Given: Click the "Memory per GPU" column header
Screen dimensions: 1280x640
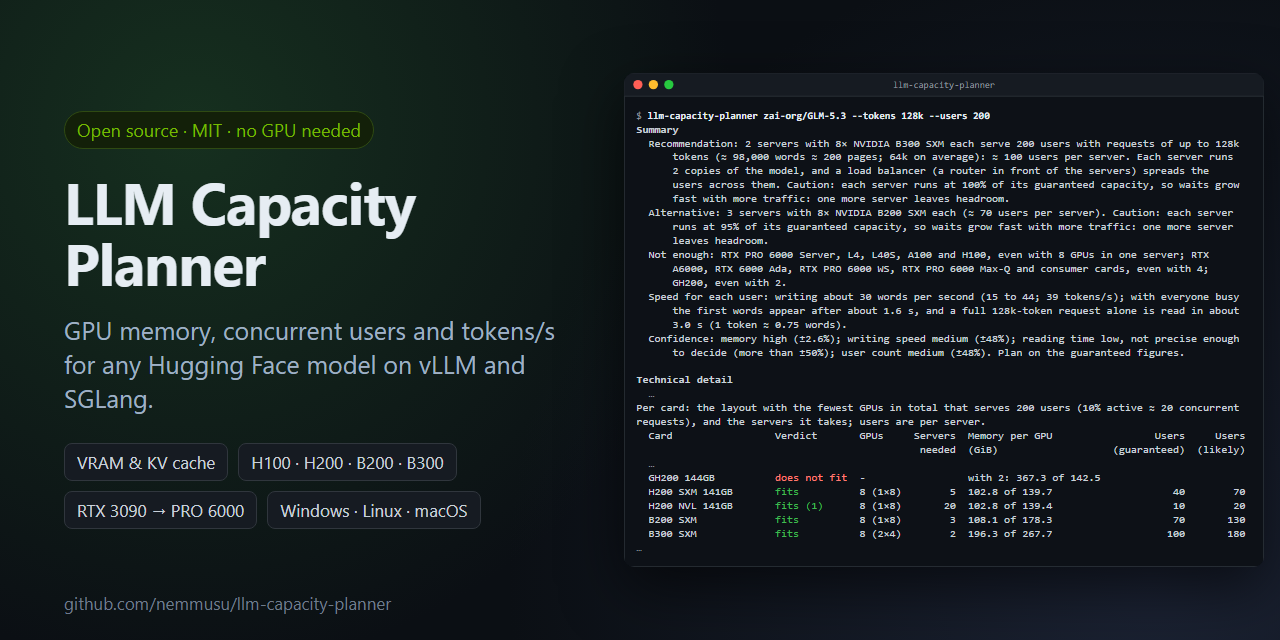Looking at the screenshot, I should [1010, 436].
